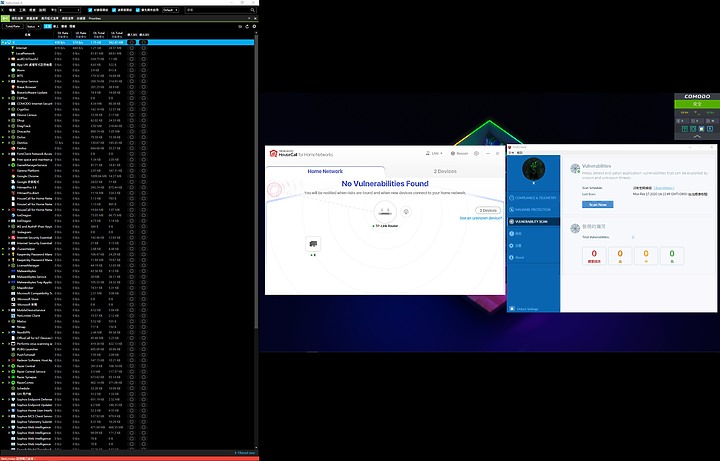Viewport: 720px width, 461px height.
Task: Open NetLimiter list settings gear icon
Action: point(254,27)
